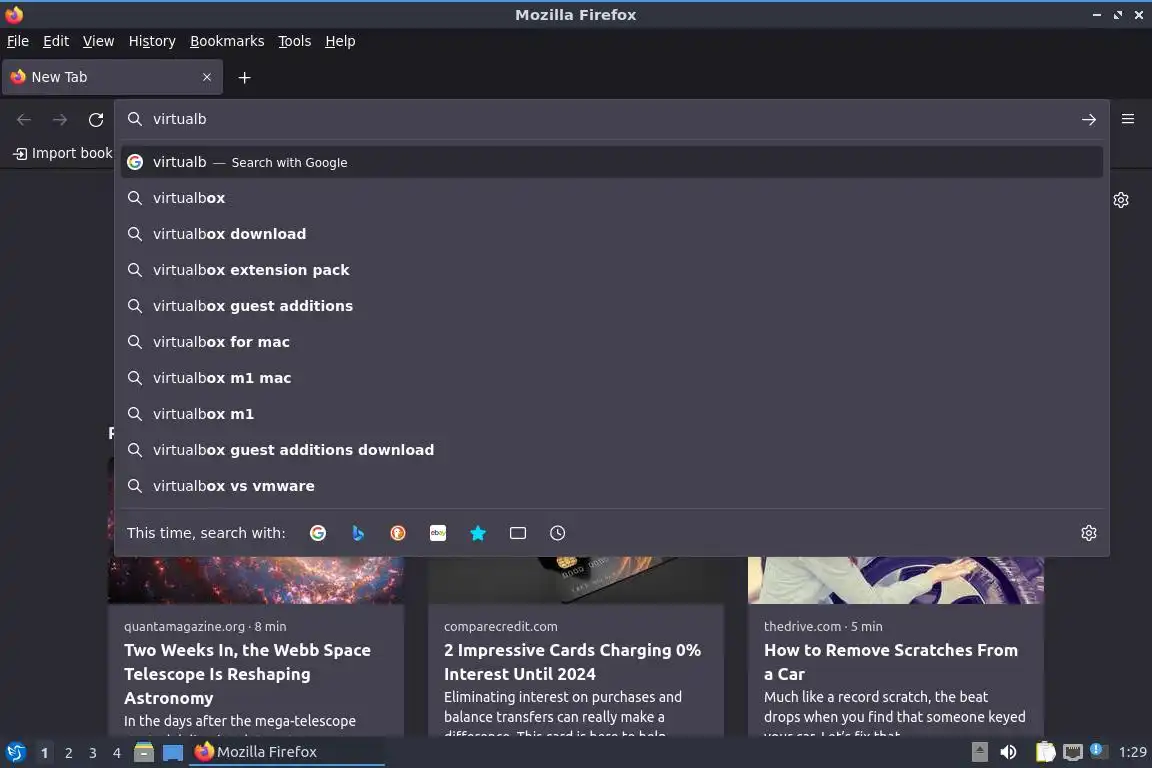Select 'virtualbox extension pack' suggestion

[x=611, y=270]
